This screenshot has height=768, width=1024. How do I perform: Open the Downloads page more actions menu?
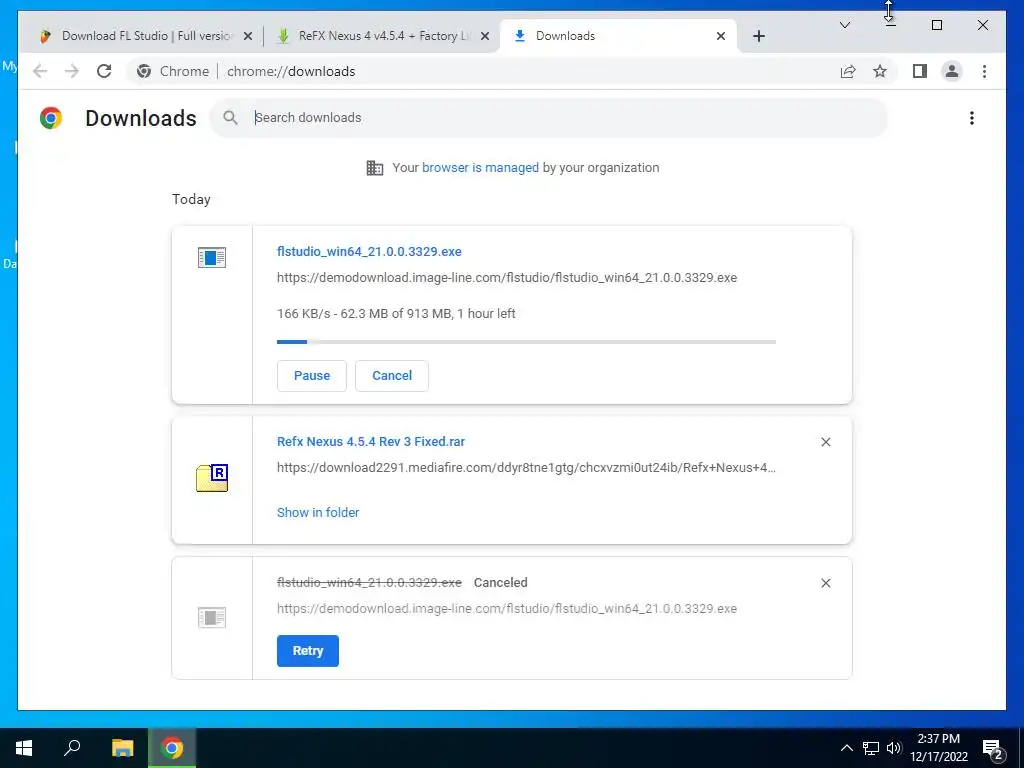pyautogui.click(x=972, y=118)
